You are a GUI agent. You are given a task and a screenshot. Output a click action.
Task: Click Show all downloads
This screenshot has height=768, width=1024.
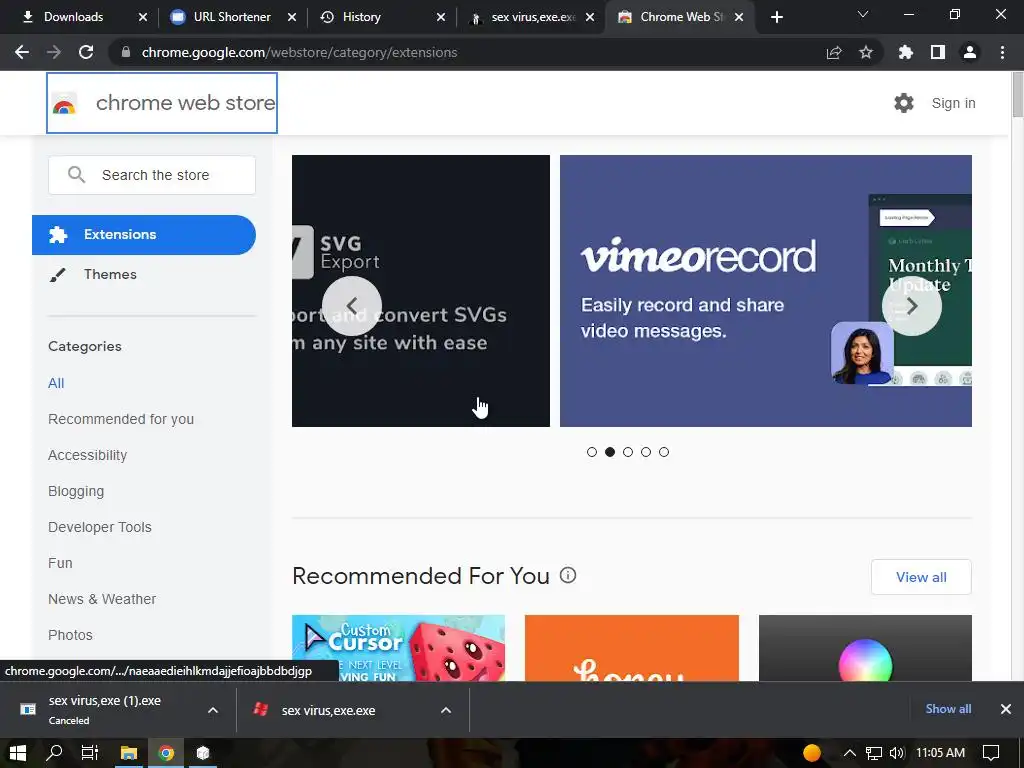[x=948, y=709]
